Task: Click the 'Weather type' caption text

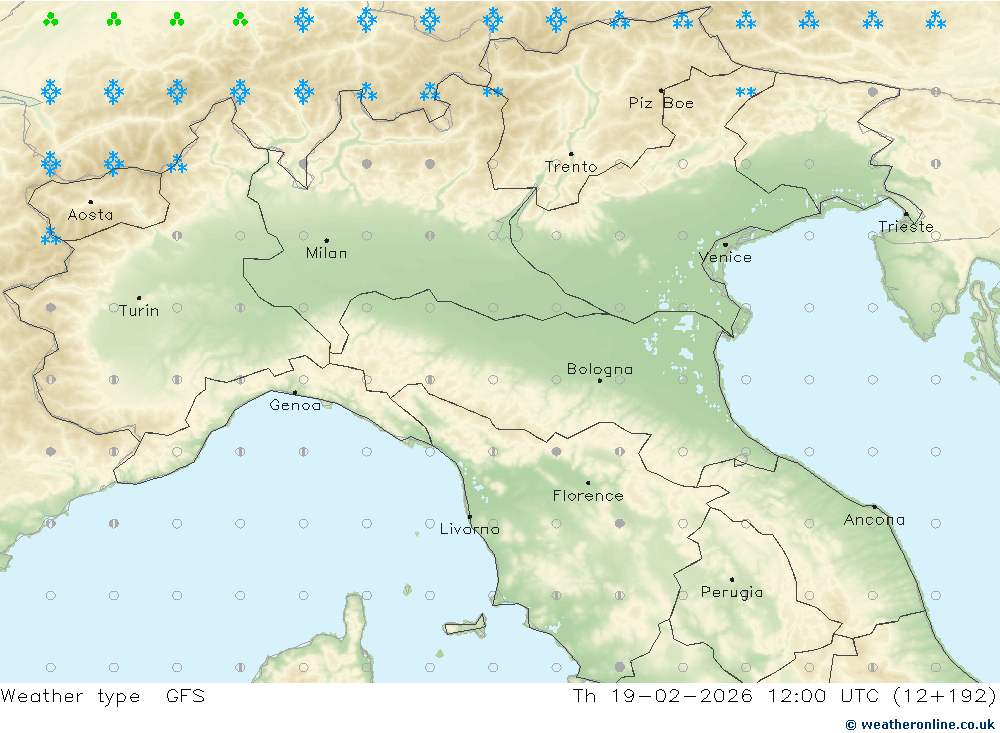Action: pos(70,696)
